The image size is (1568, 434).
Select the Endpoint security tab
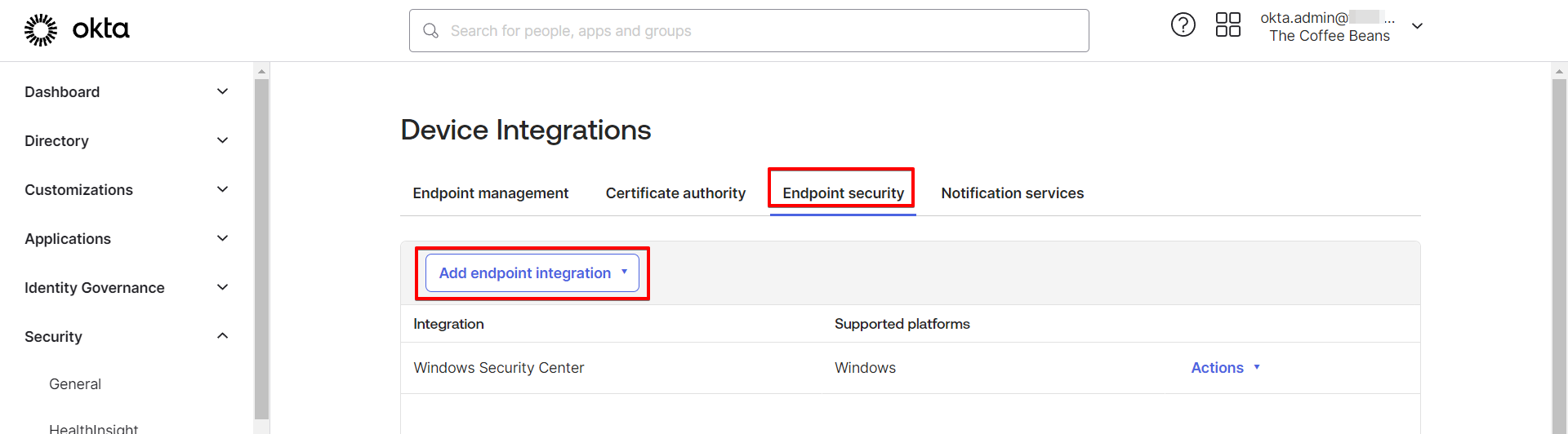click(843, 193)
